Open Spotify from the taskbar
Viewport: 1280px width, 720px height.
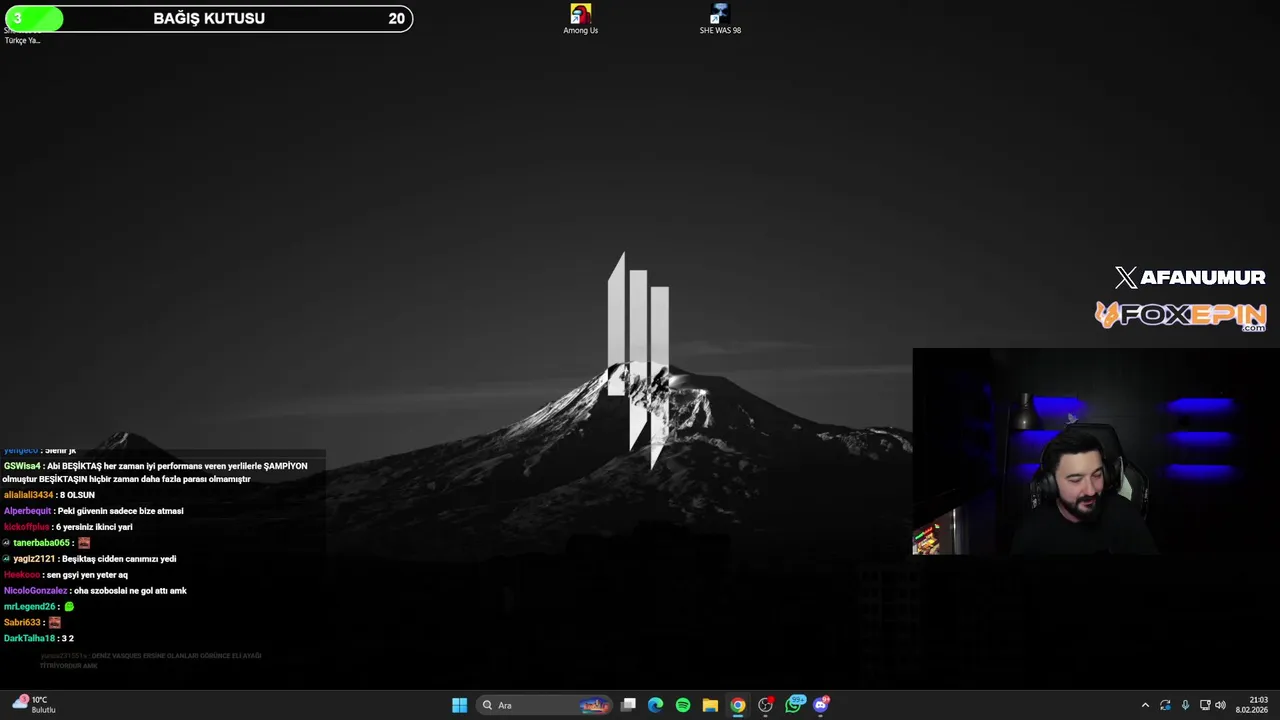683,705
